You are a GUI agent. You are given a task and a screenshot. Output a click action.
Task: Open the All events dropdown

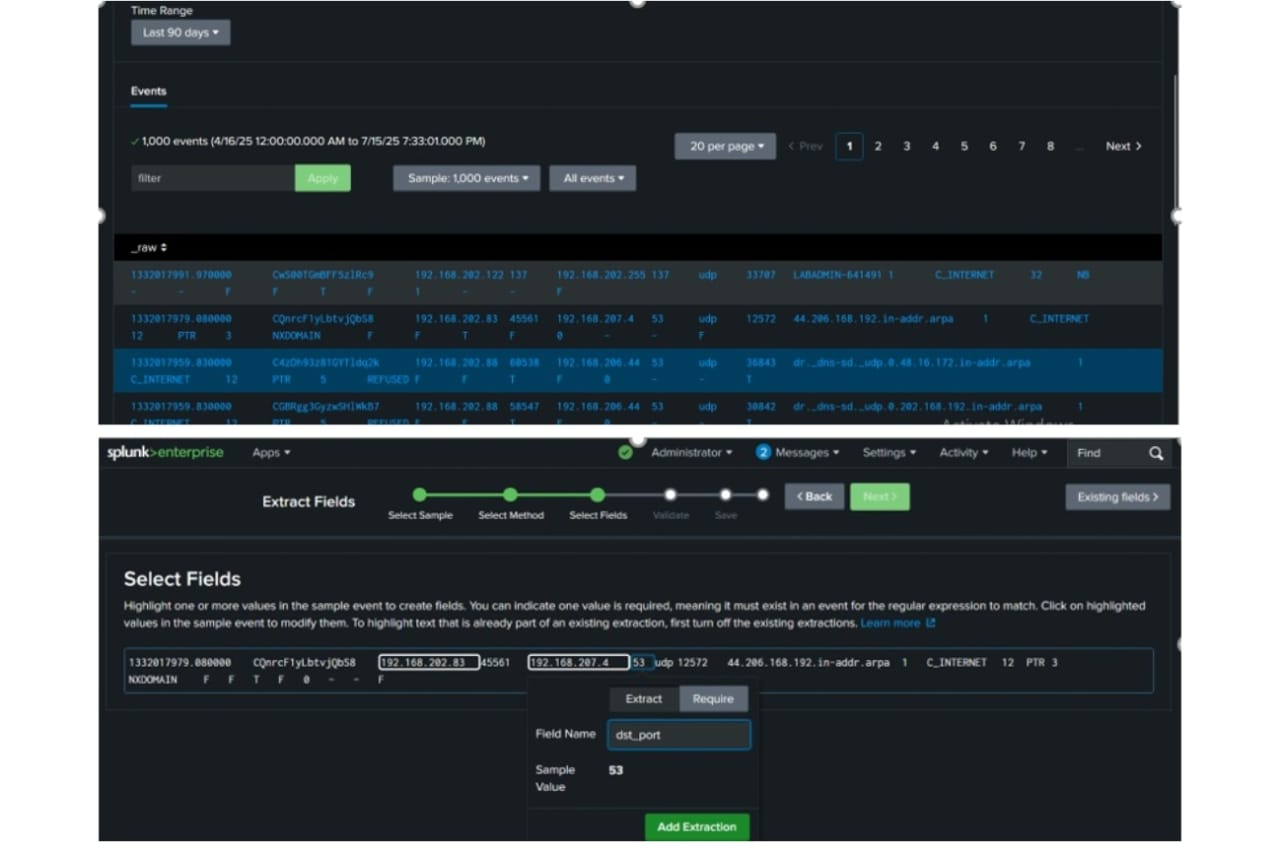coord(593,178)
